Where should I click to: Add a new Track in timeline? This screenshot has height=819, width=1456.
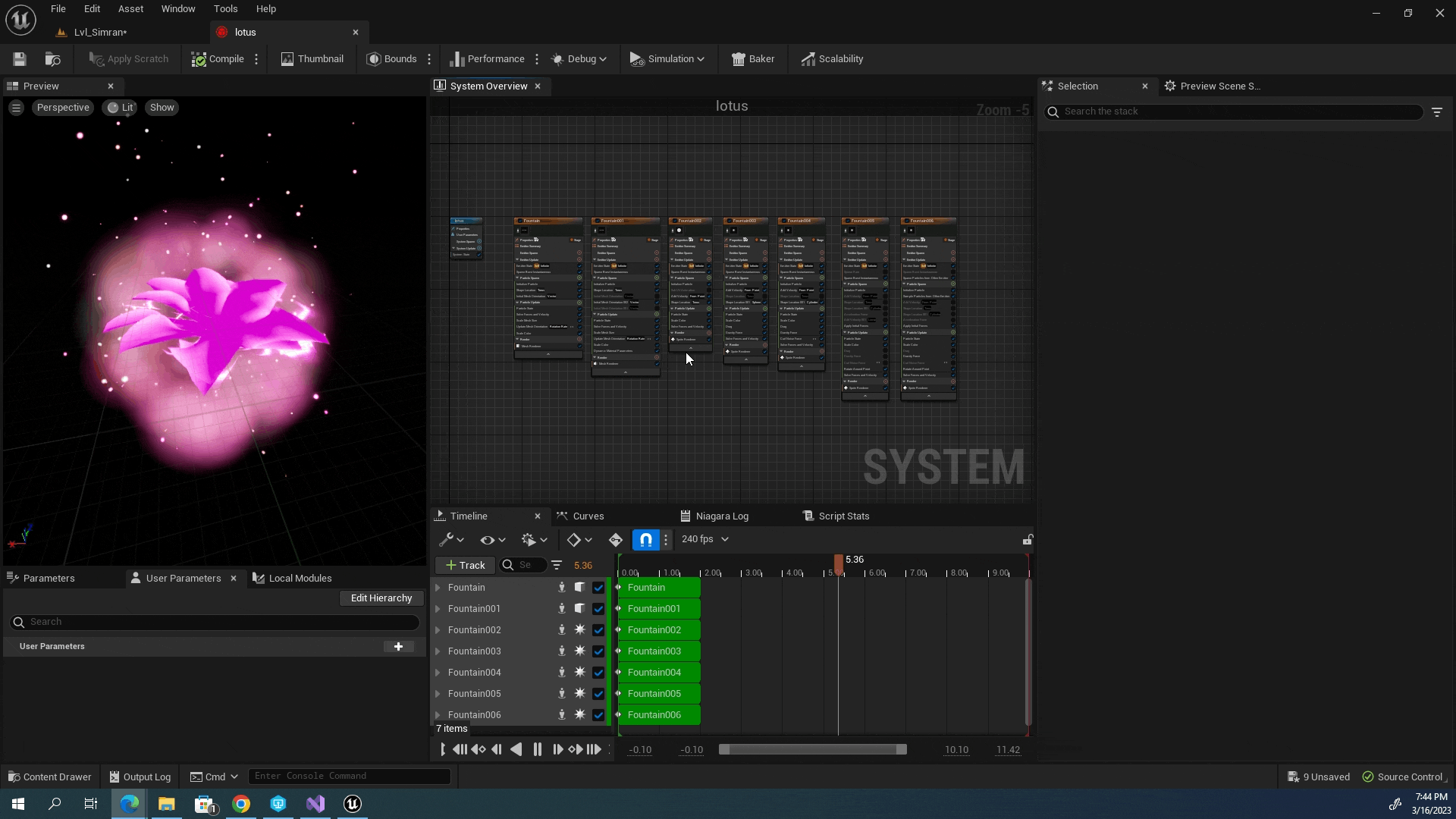[465, 566]
